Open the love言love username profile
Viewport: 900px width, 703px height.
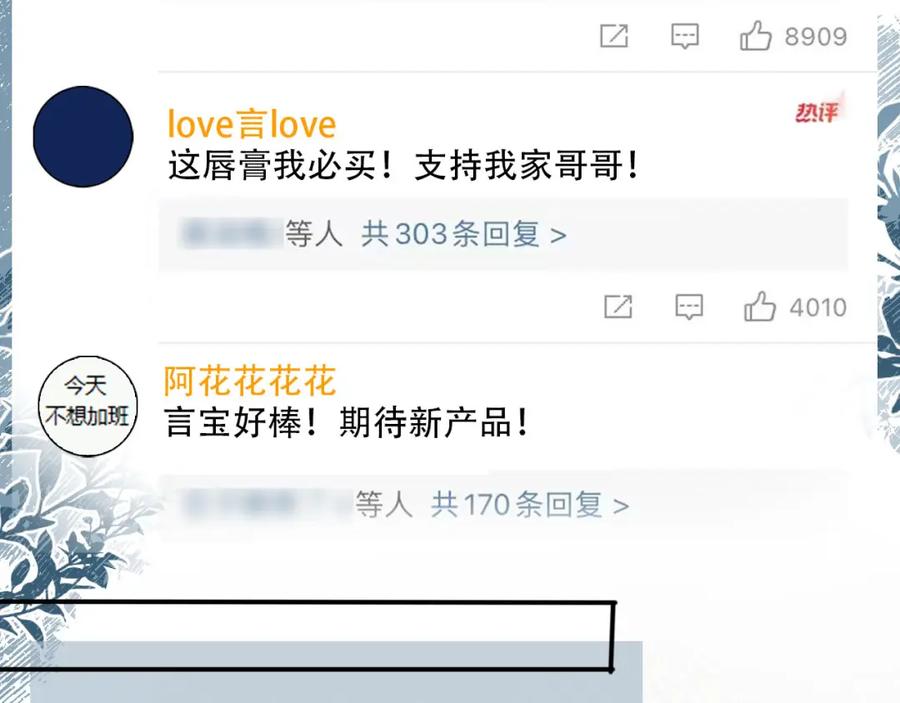click(251, 125)
